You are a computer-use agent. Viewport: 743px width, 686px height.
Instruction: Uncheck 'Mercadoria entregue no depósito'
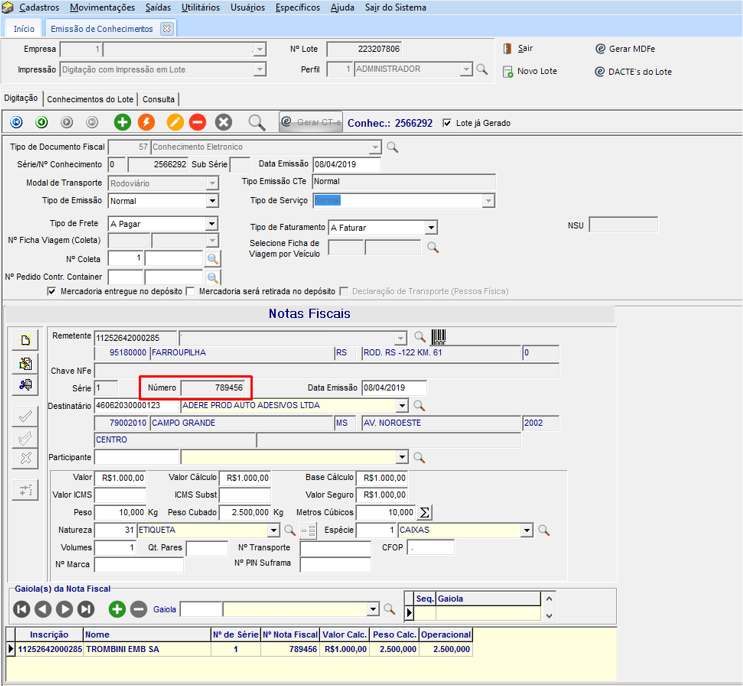pyautogui.click(x=53, y=291)
